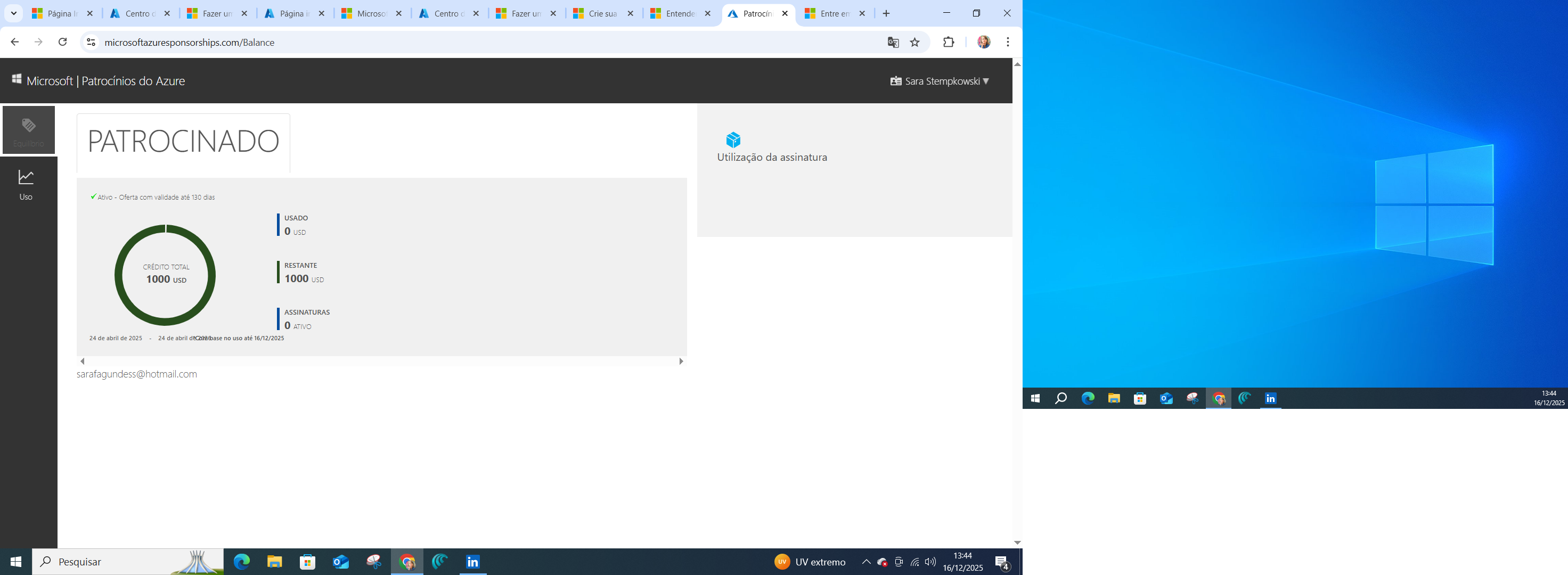Open LinkedIn in the taskbar beside Pesquisar
1568x575 pixels.
pyautogui.click(x=473, y=562)
